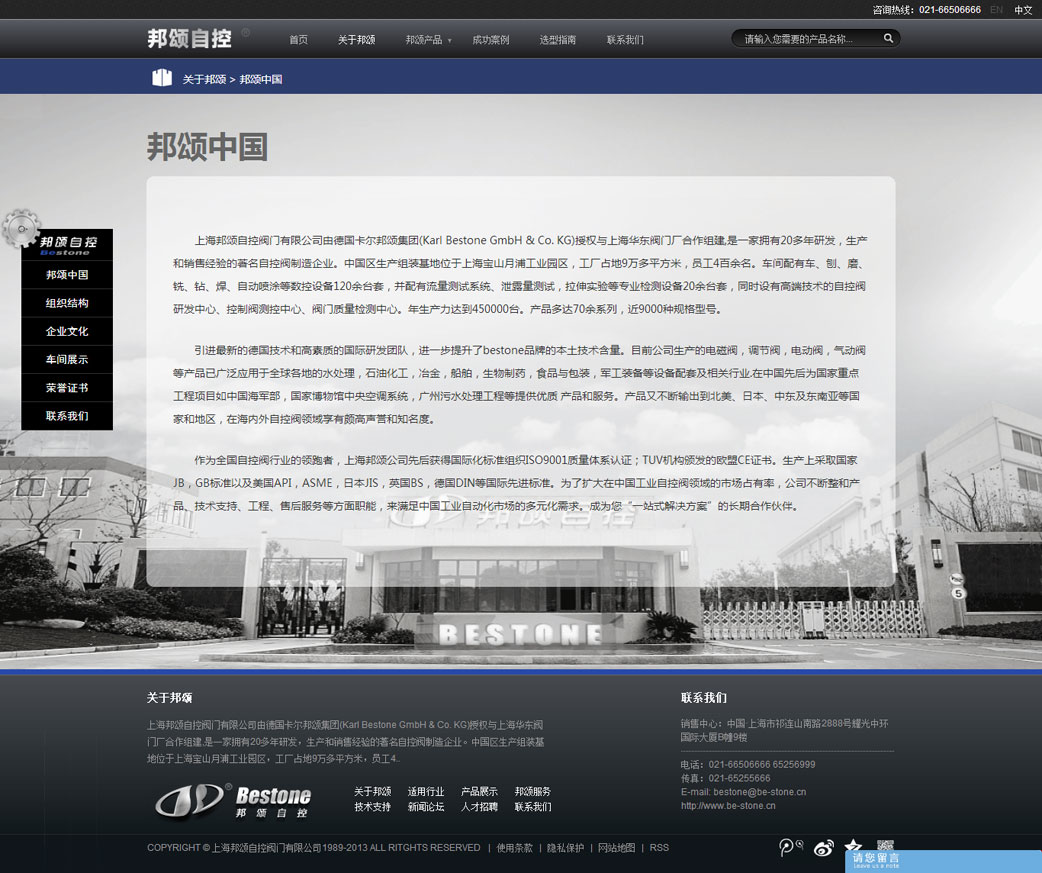Click footer link 适用行业
1042x873 pixels.
(426, 791)
